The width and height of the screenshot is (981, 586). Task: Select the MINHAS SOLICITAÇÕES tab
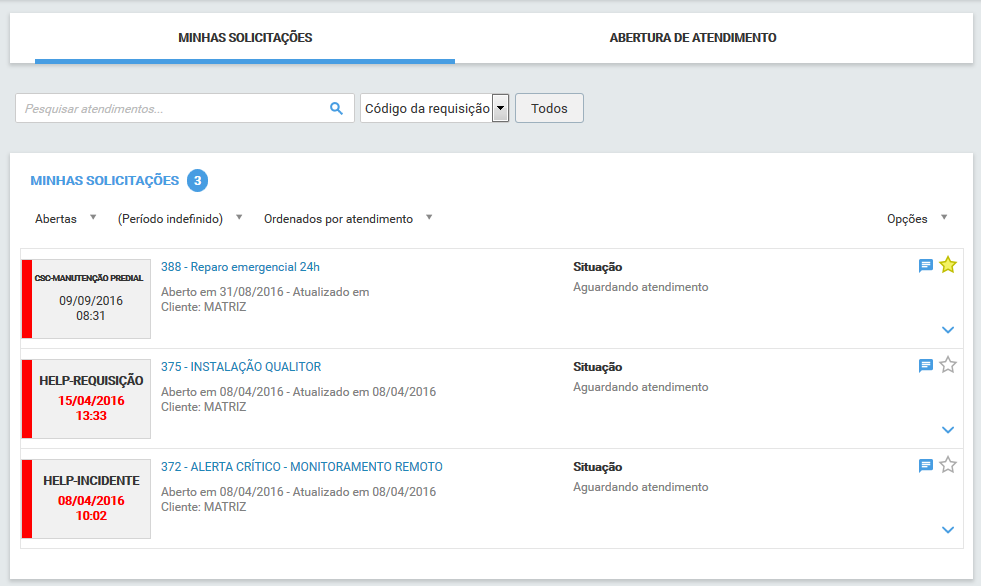pos(244,37)
